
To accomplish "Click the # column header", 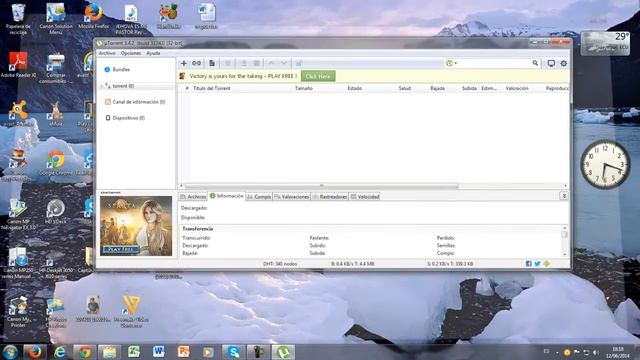I will click(x=187, y=88).
